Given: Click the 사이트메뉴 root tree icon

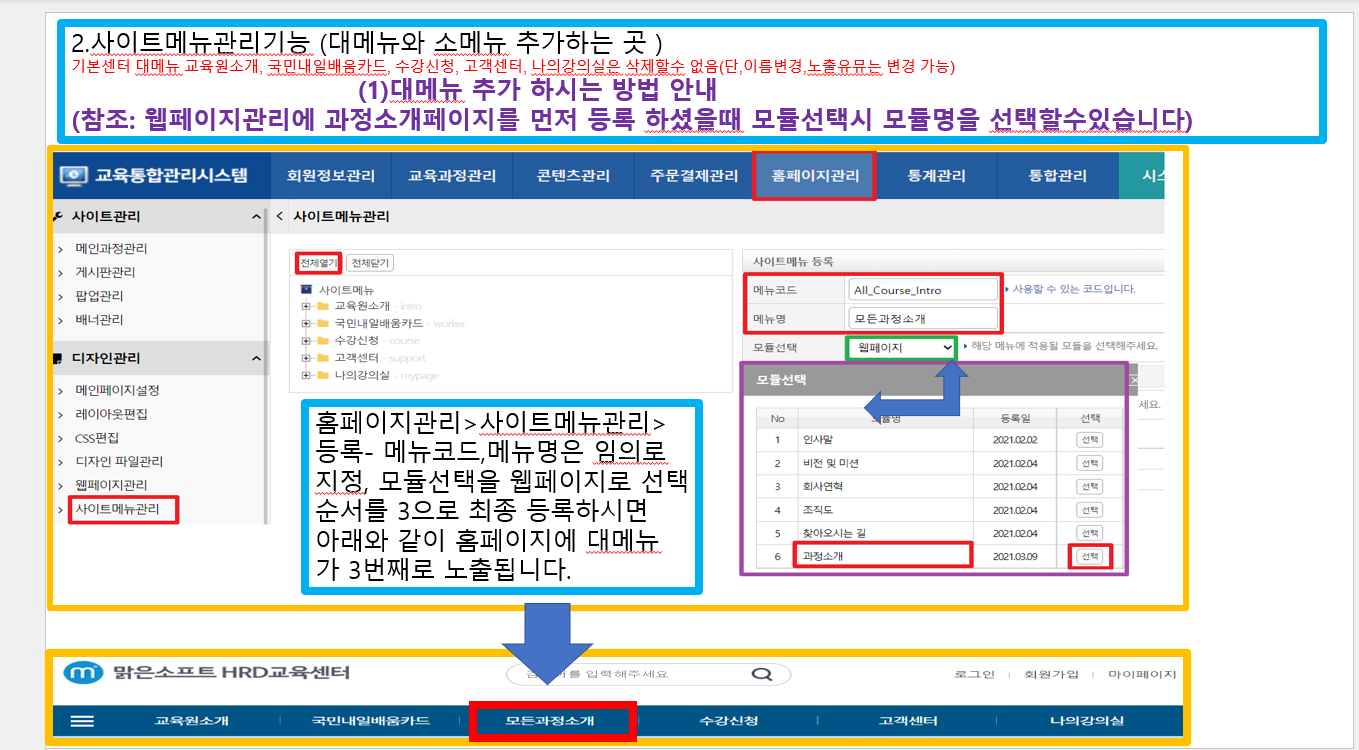Looking at the screenshot, I should pos(307,289).
